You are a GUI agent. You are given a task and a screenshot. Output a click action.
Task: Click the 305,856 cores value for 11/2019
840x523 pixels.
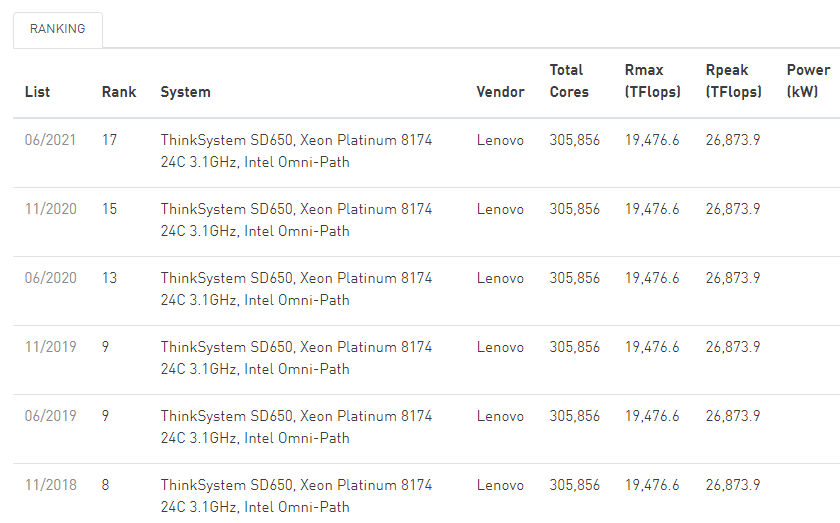coord(575,347)
